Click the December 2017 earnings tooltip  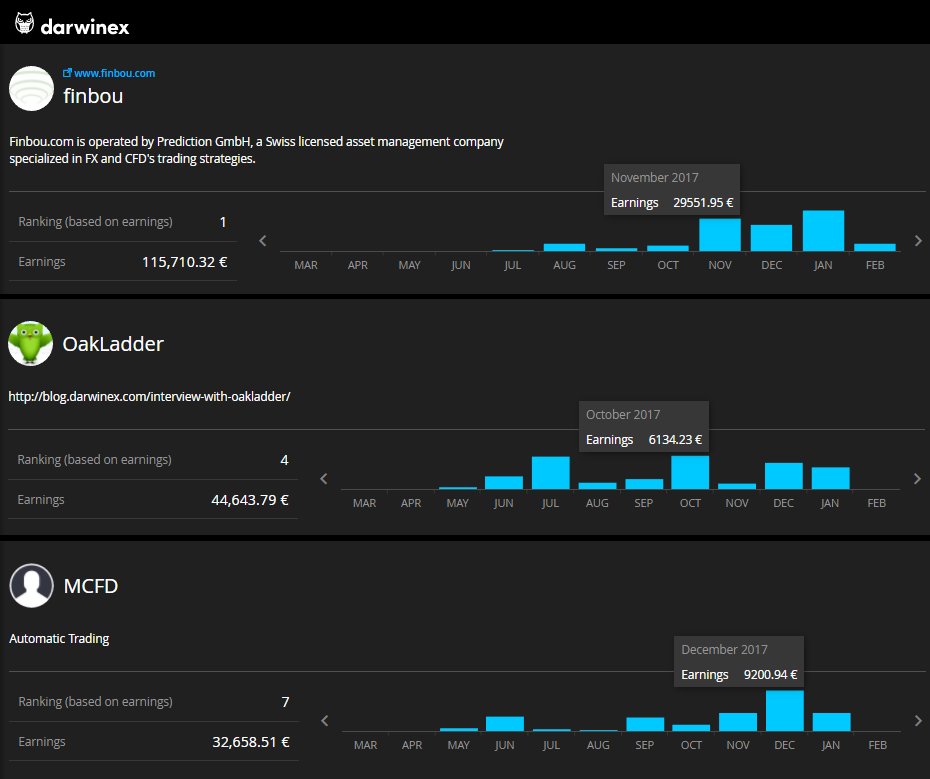(x=739, y=662)
